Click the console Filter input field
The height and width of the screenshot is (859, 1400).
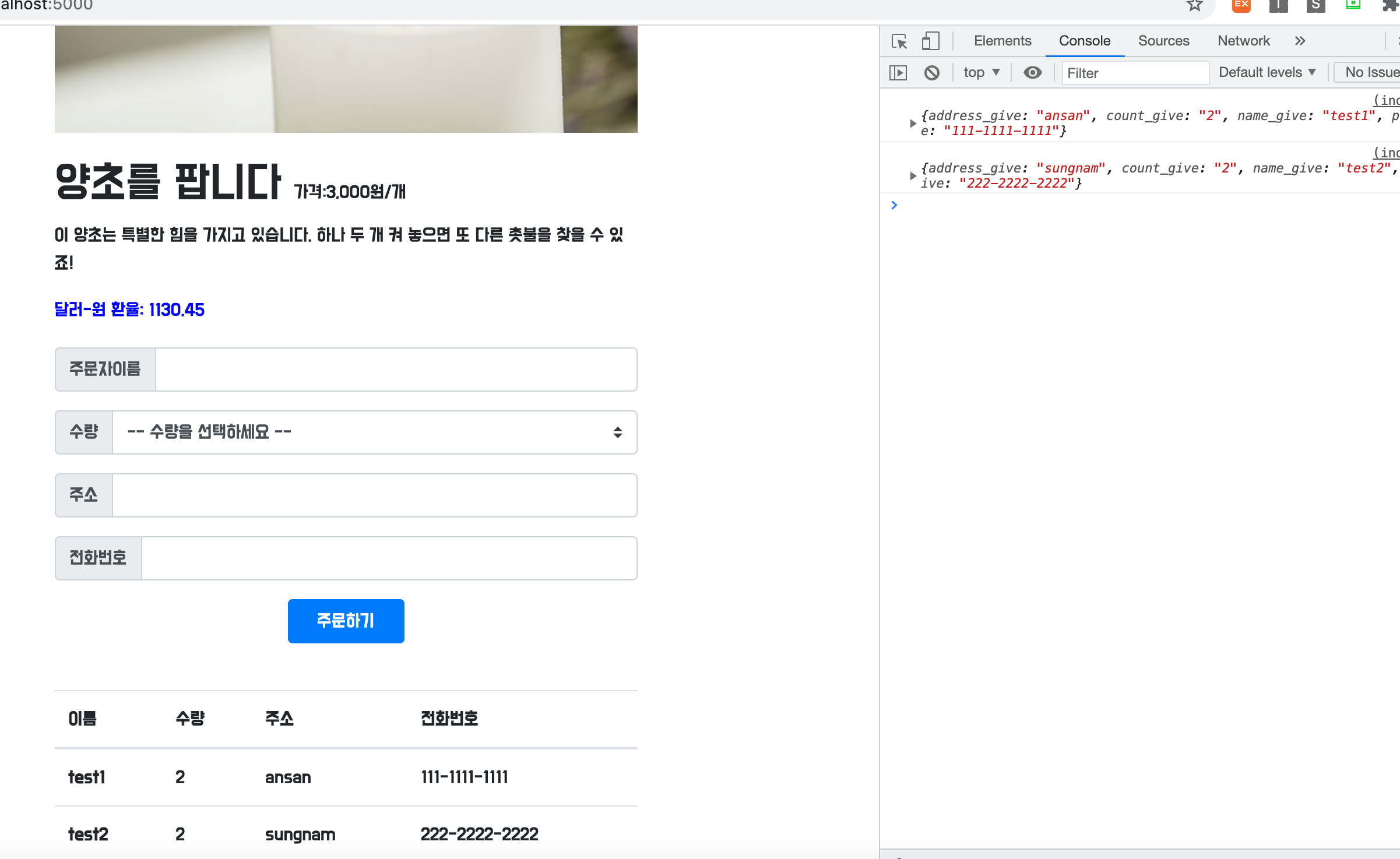1134,73
